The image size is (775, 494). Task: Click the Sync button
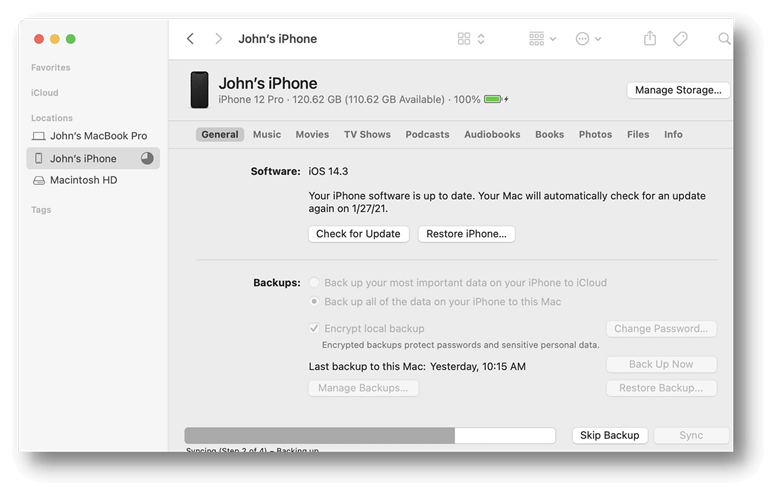[x=691, y=436]
